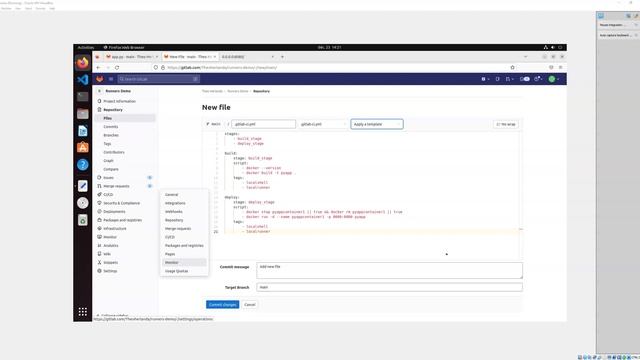This screenshot has width=640, height=360.
Task: Open the text editor dock icon
Action: coord(82,186)
